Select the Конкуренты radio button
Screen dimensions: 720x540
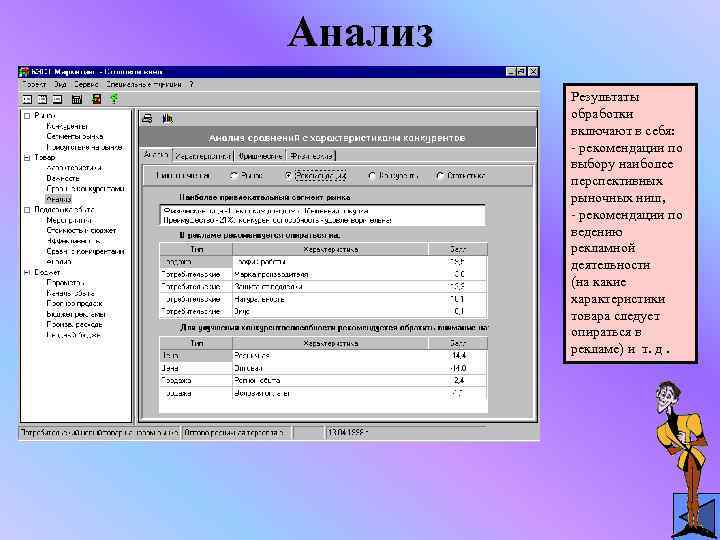(x=372, y=175)
